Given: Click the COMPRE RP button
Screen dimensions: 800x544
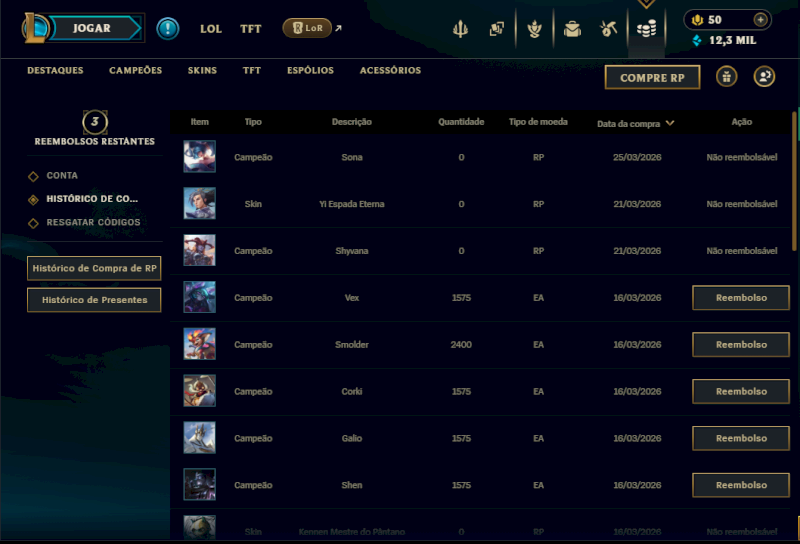Looking at the screenshot, I should point(652,78).
